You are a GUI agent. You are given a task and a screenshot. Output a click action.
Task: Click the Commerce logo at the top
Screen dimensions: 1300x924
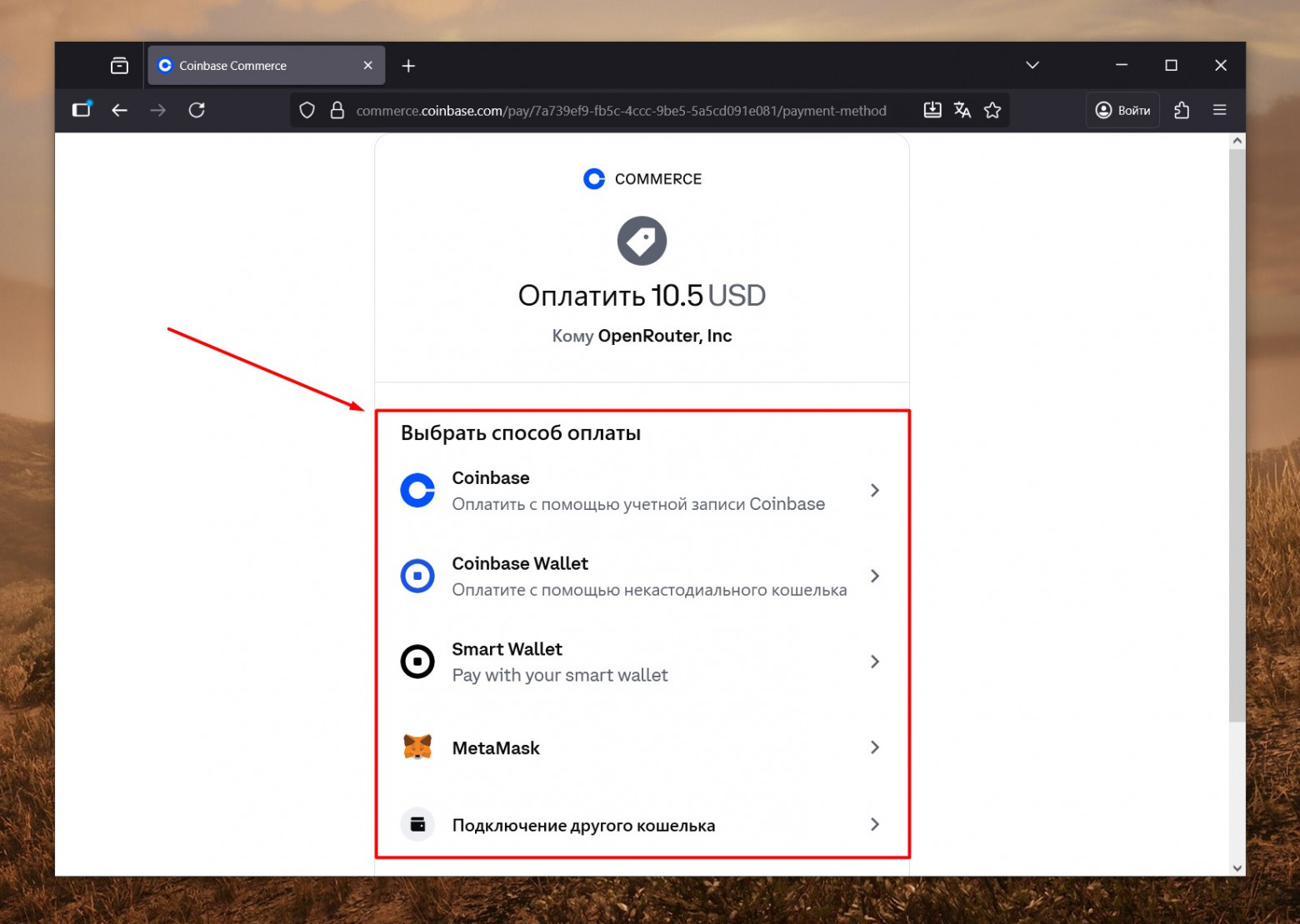(x=642, y=177)
